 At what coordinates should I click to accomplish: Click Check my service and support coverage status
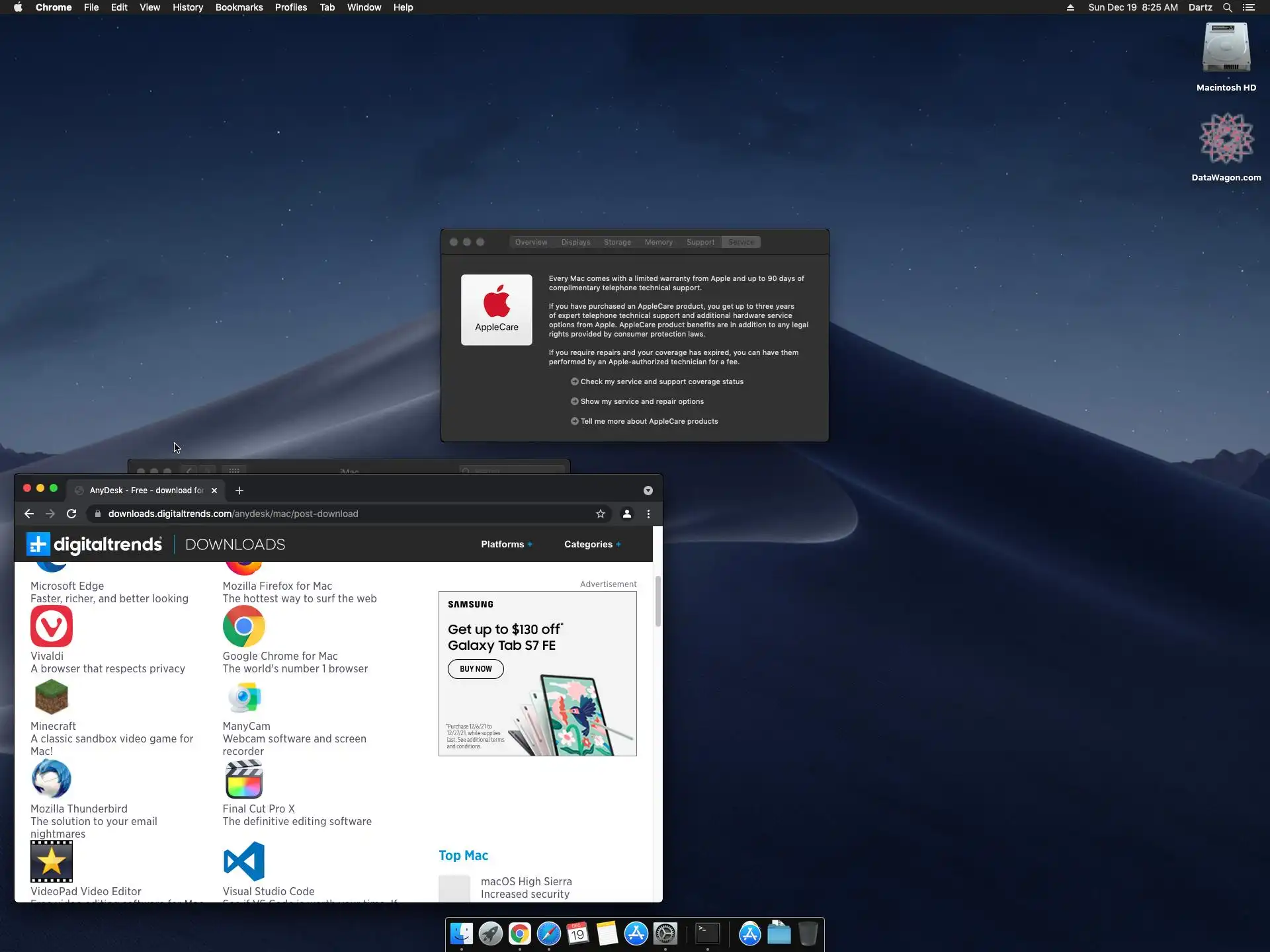(661, 381)
